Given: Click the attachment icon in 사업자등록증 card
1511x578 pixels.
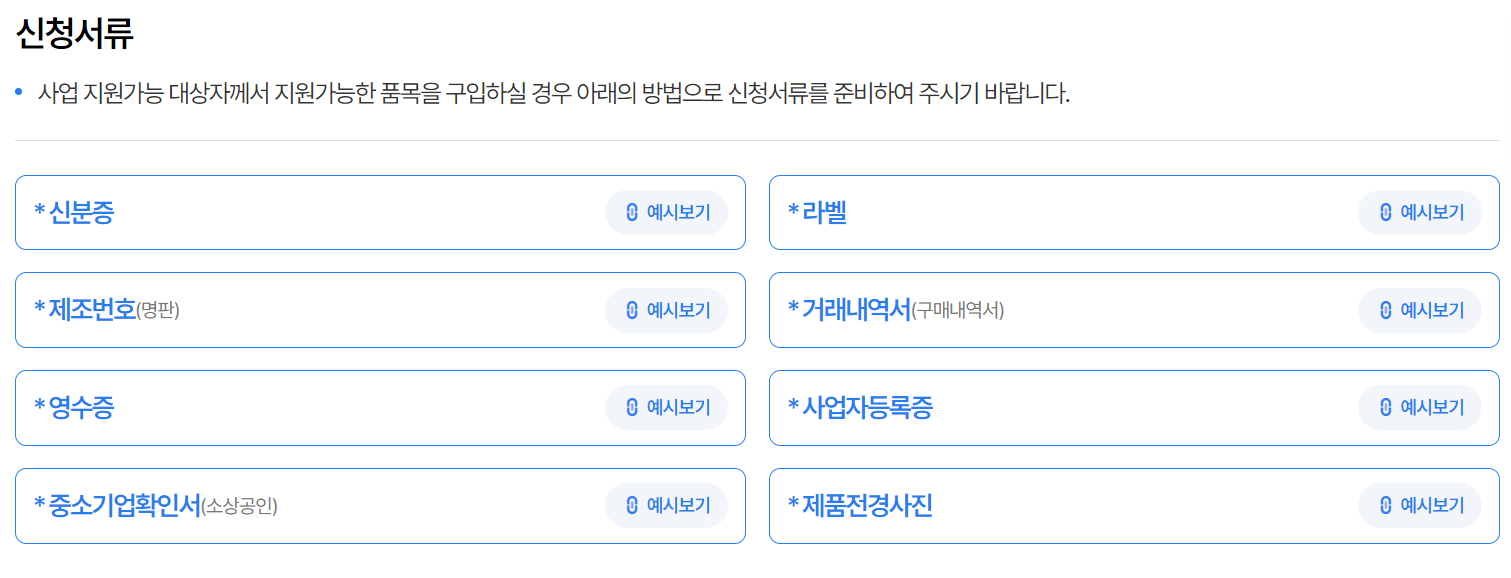Looking at the screenshot, I should 1383,407.
